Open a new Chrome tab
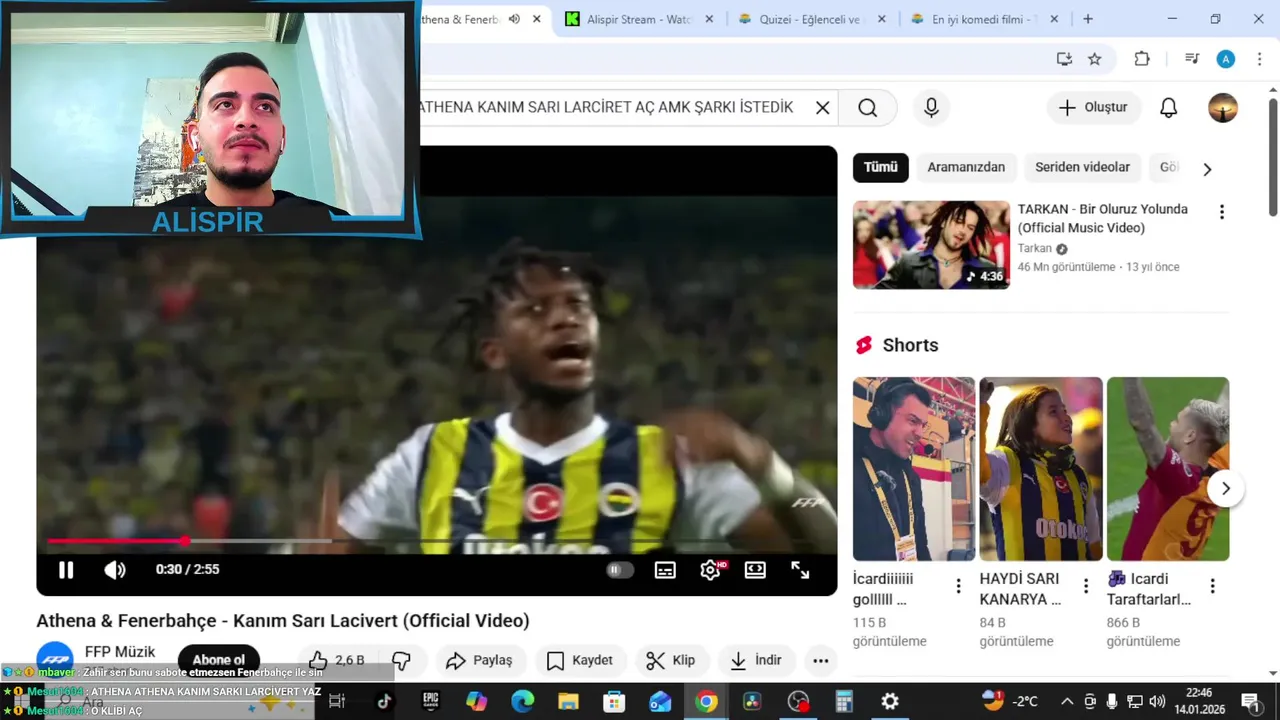Image resolution: width=1280 pixels, height=720 pixels. point(1088,19)
